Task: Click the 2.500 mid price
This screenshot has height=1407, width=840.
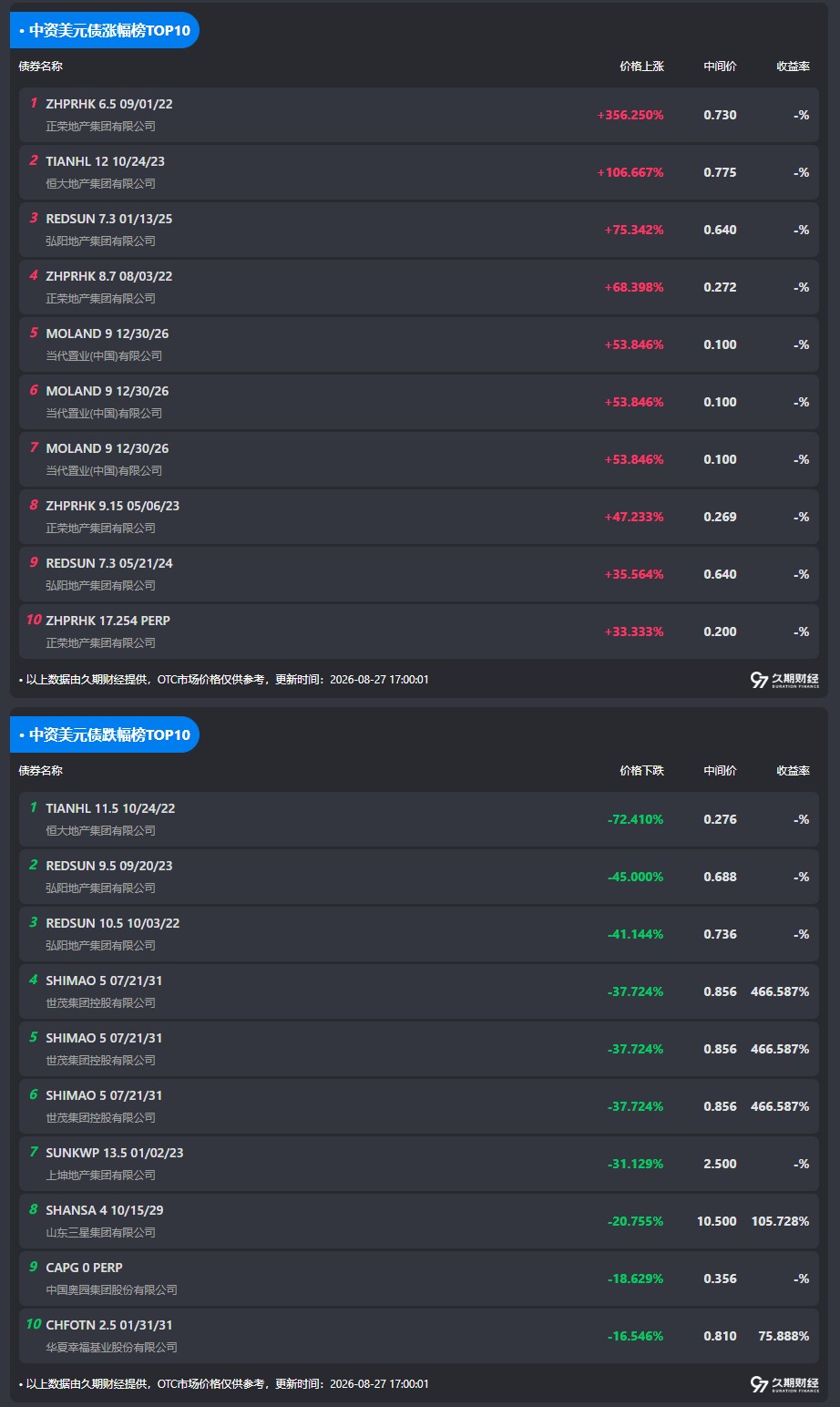Action: [720, 1165]
